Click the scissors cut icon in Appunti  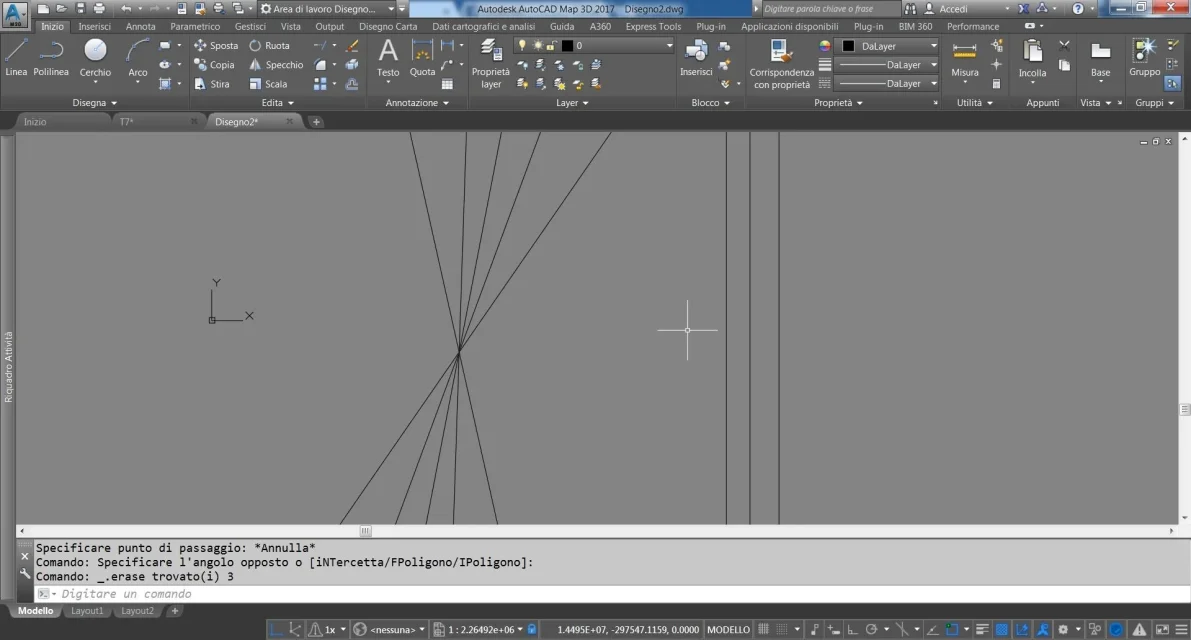point(1064,46)
